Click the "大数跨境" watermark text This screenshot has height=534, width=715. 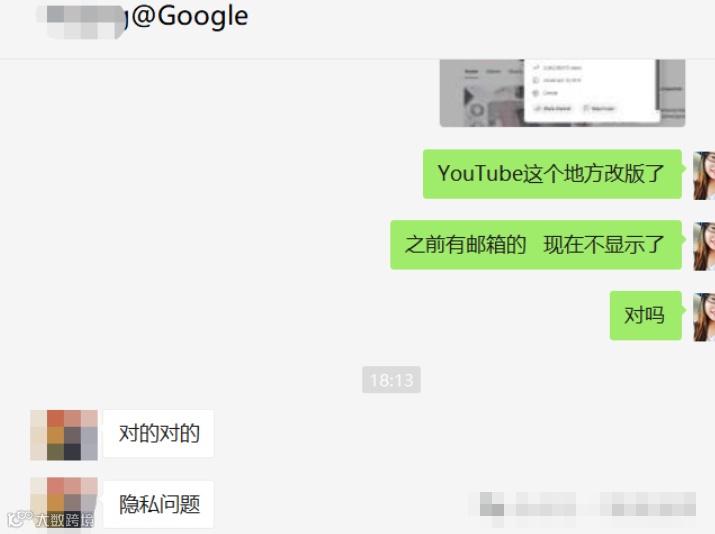(65, 520)
